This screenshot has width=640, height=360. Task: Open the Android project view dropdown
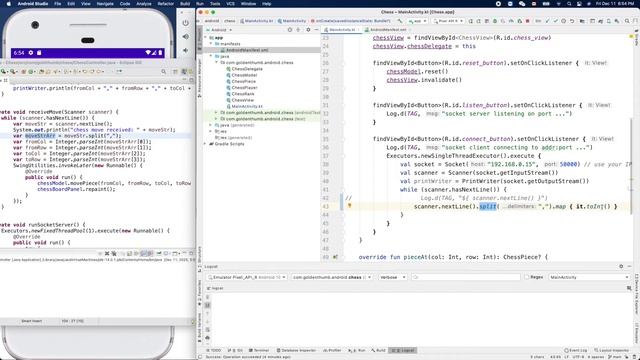coord(220,30)
